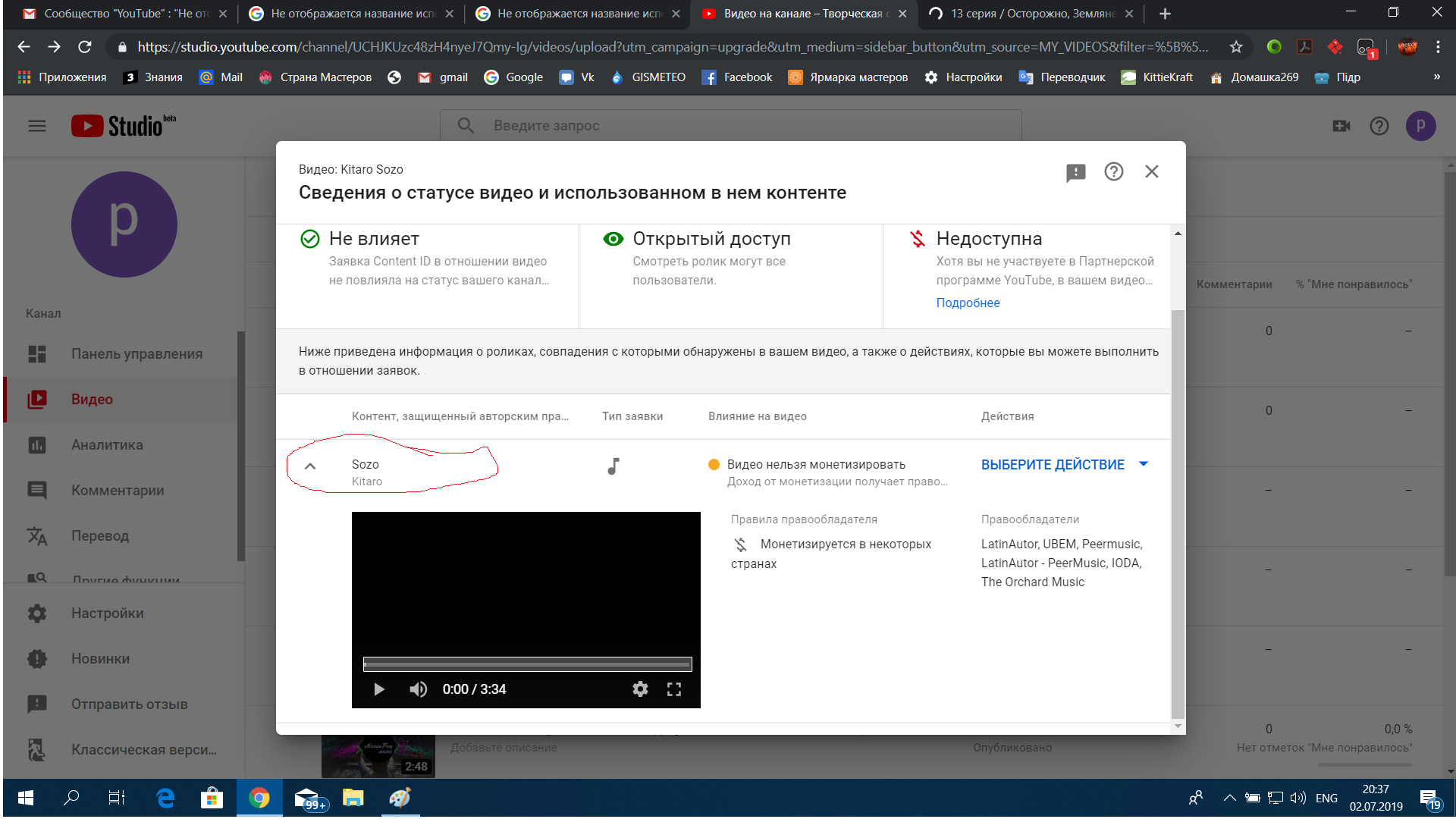Open Аналитика in the sidebar
The image size is (1456, 819).
coord(107,445)
